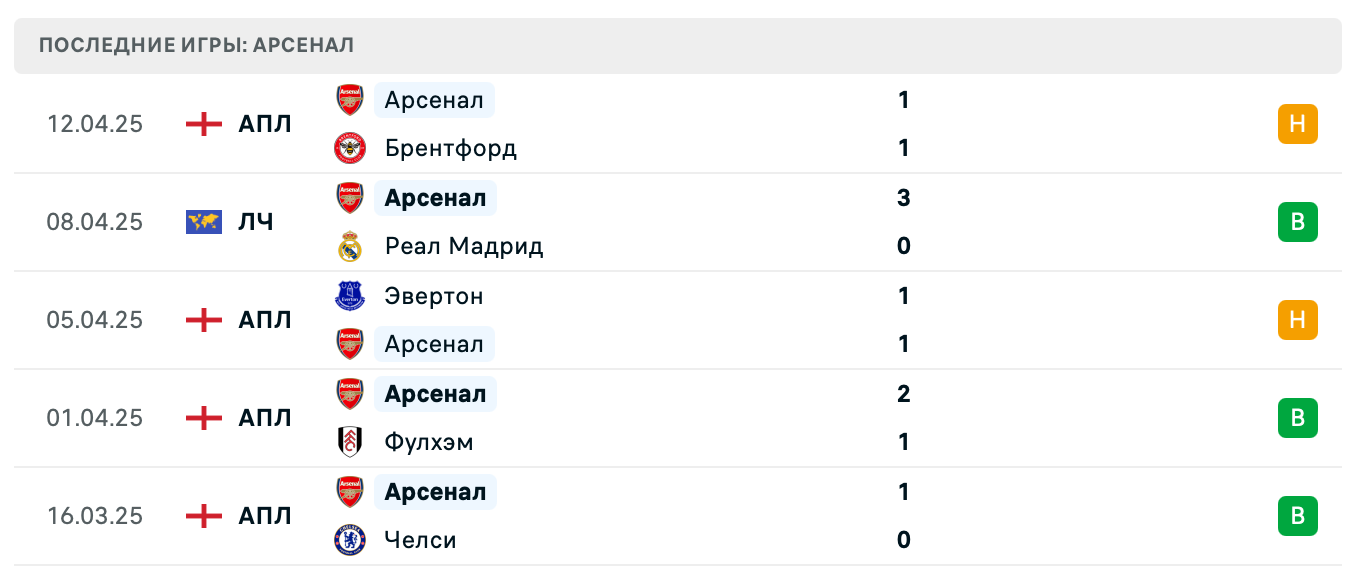Click the score 3 in the Real Madrid match

click(x=903, y=198)
